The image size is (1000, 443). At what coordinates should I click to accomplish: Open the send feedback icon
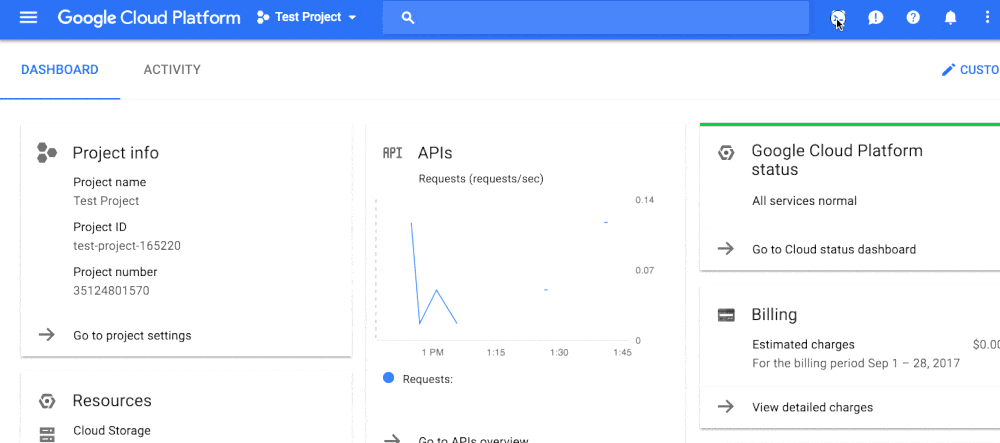point(876,18)
